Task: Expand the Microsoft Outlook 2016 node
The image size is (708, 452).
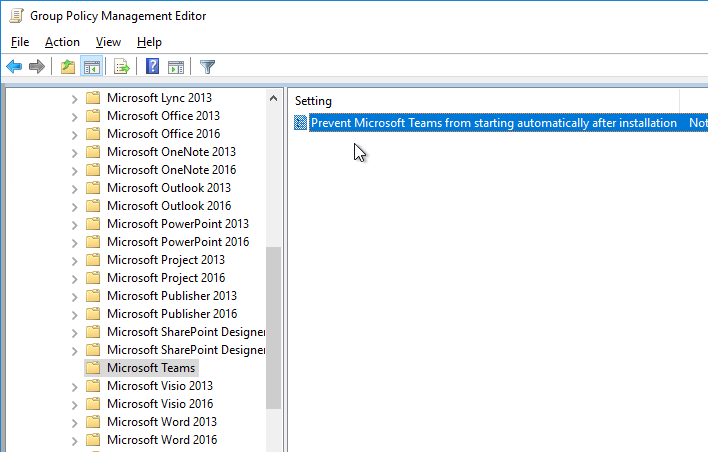Action: click(x=75, y=207)
